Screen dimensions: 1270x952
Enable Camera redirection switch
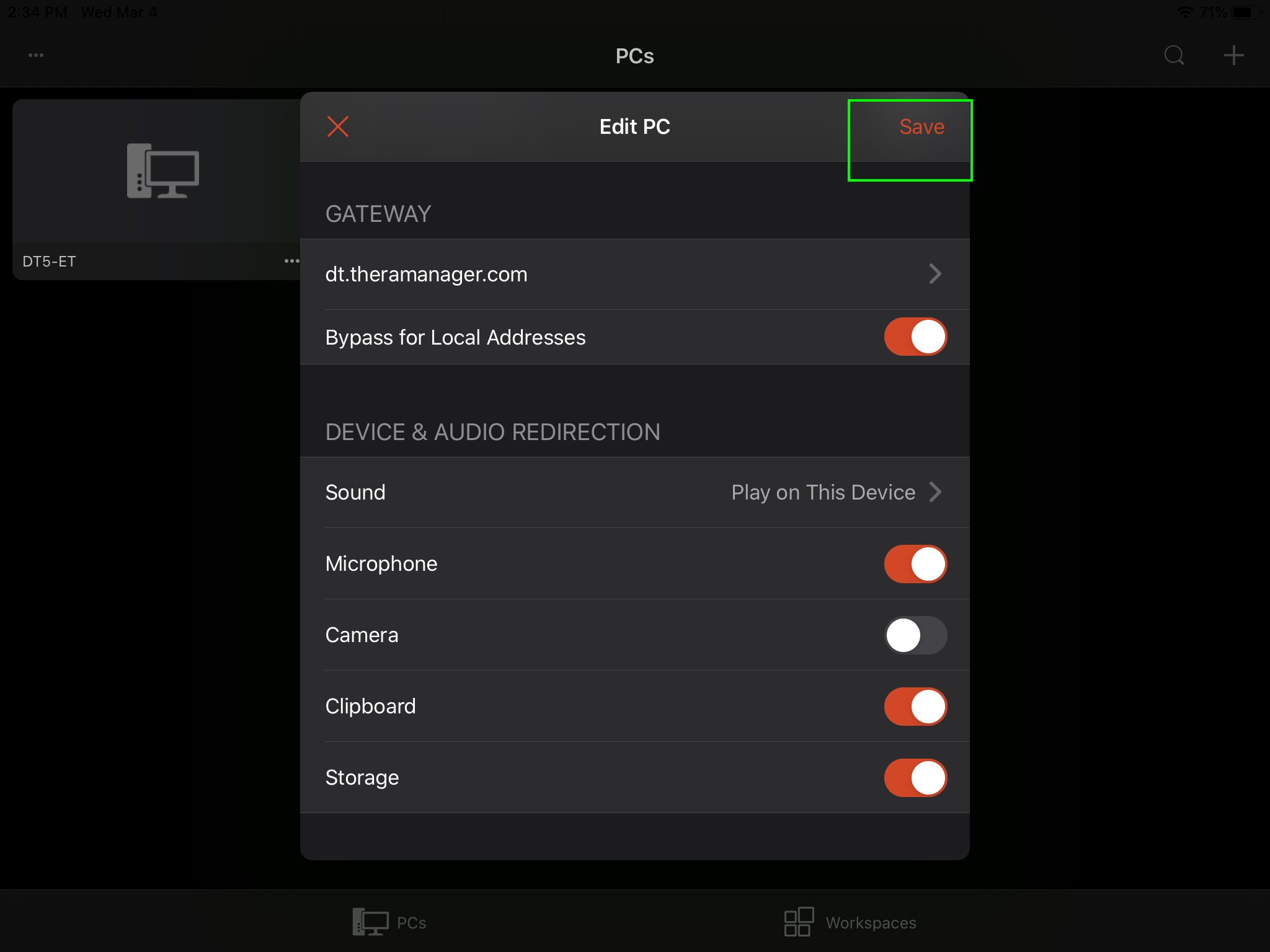[915, 635]
